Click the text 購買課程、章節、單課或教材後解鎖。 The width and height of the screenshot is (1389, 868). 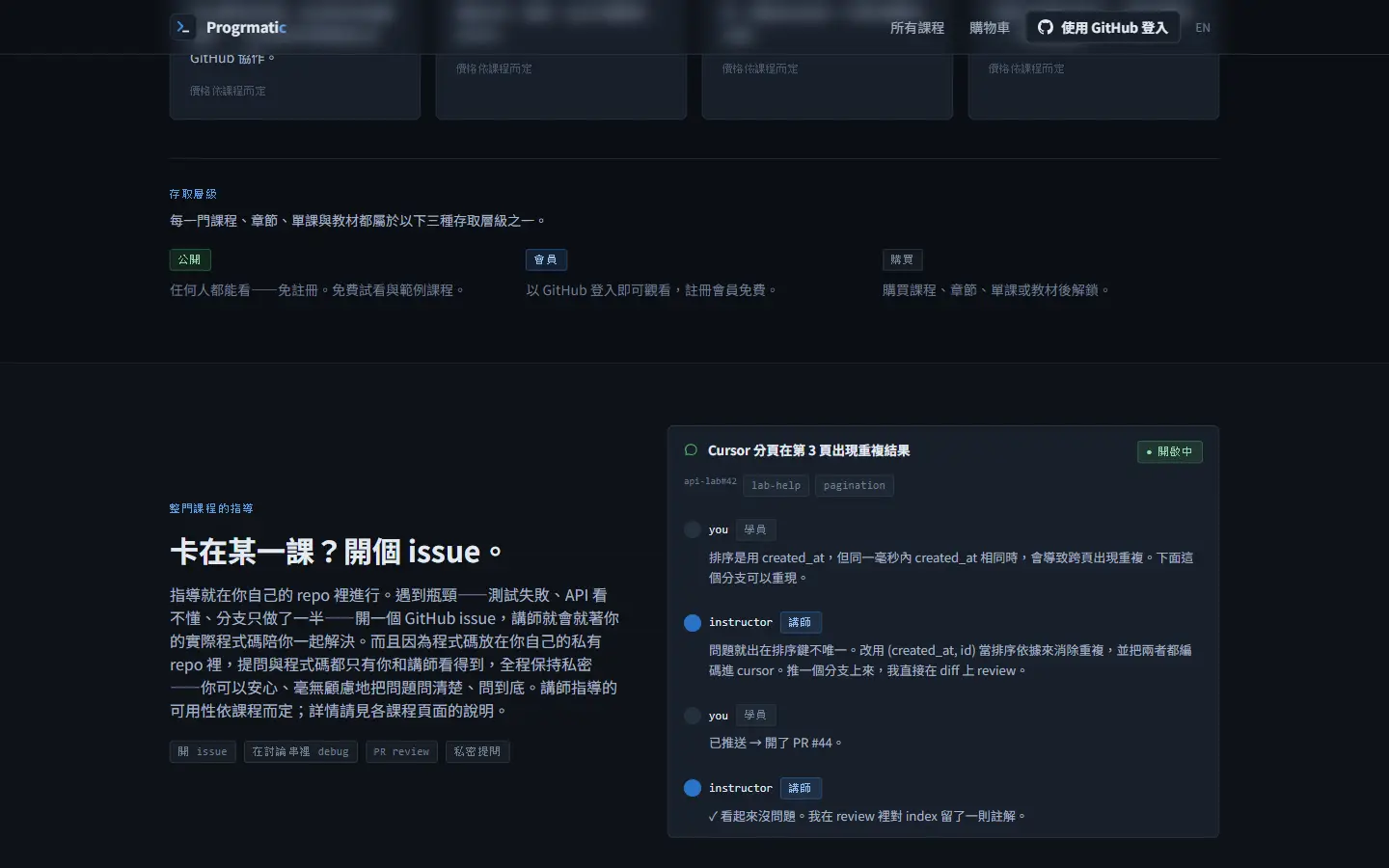click(x=997, y=290)
